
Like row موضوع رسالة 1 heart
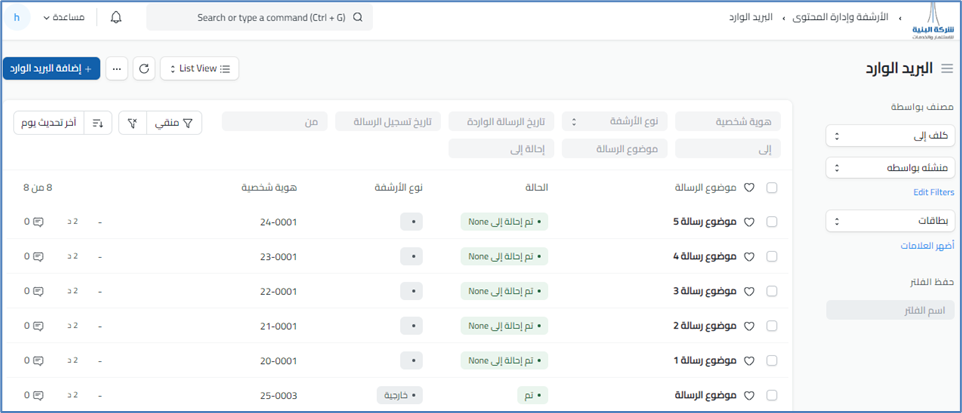click(x=748, y=360)
